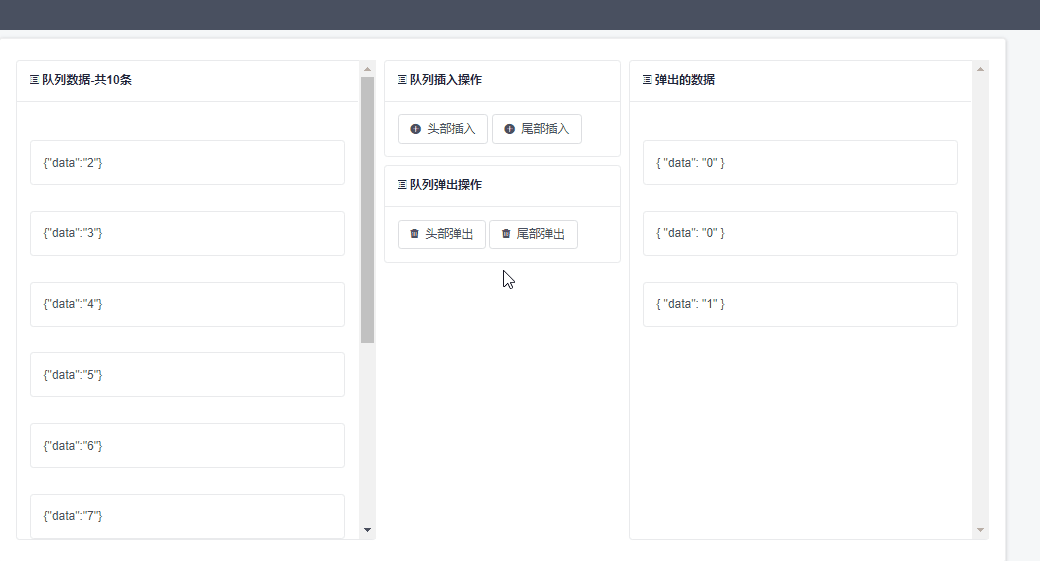
Task: Select the queue item {"data":"5"}
Action: 187,375
